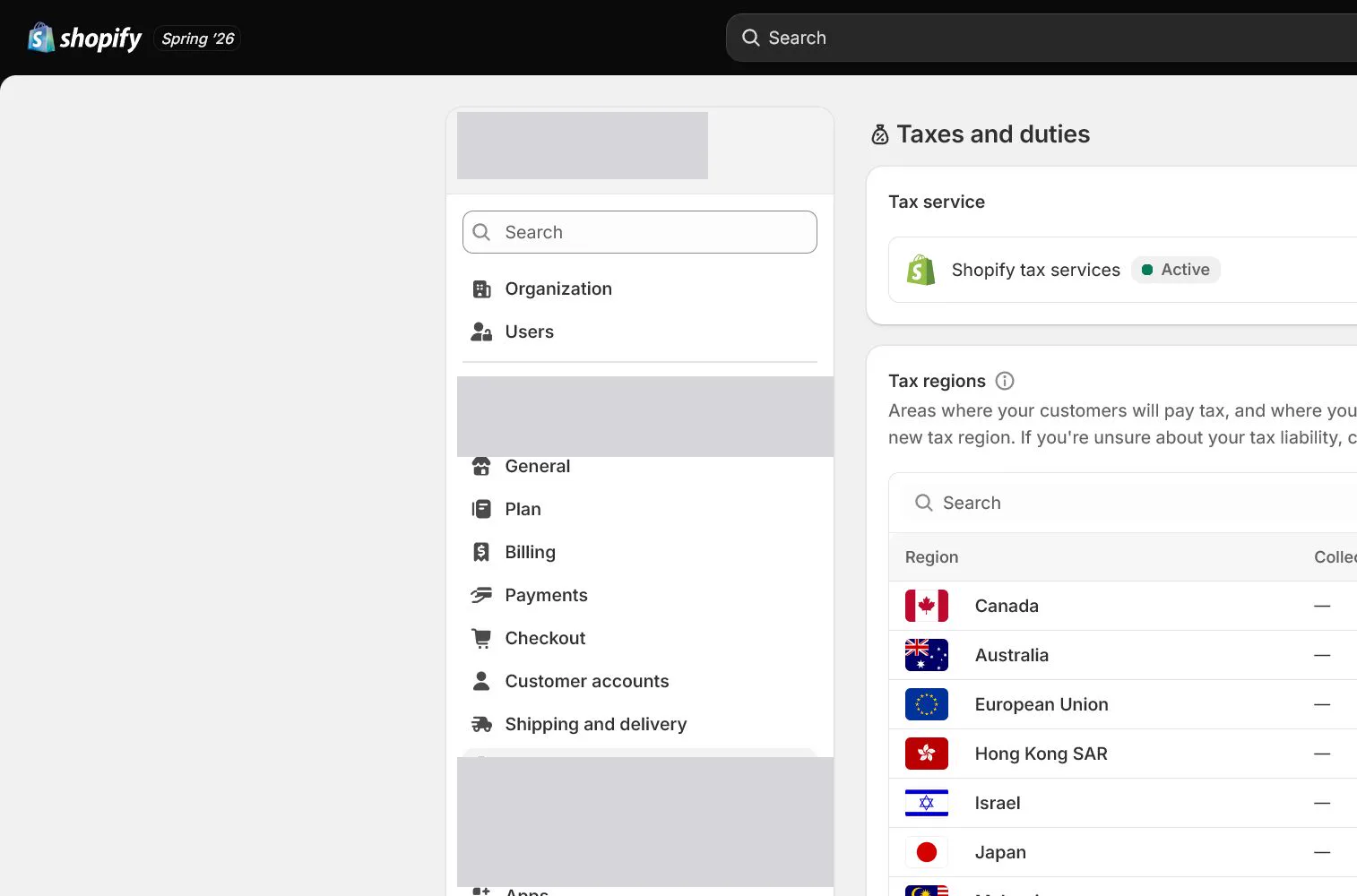Click the Active status badge
Viewport: 1357px width, 896px height.
pyautogui.click(x=1176, y=270)
